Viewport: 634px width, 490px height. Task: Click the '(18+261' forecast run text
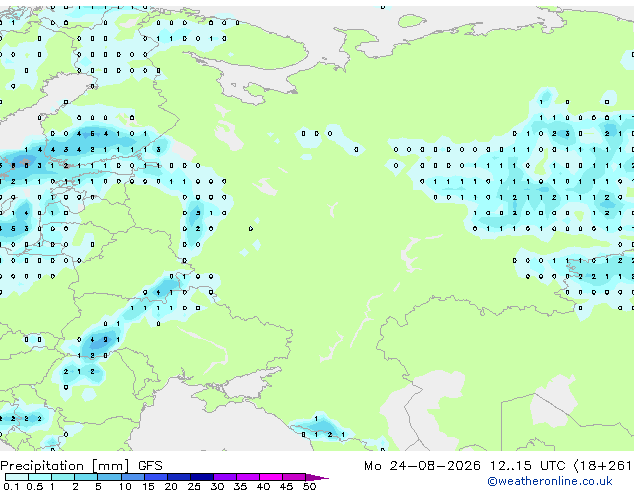[x=603, y=466]
